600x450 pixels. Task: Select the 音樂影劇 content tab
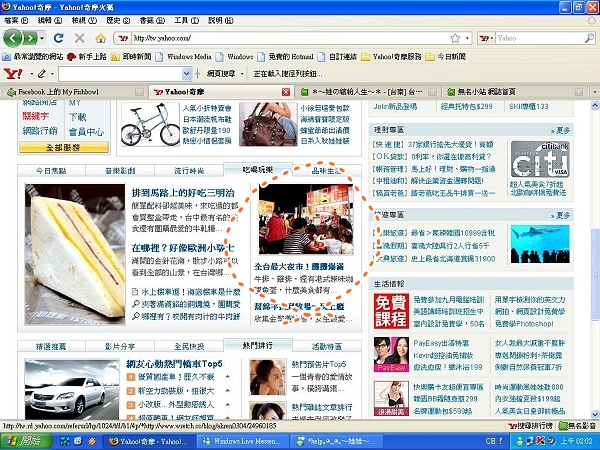[x=120, y=171]
